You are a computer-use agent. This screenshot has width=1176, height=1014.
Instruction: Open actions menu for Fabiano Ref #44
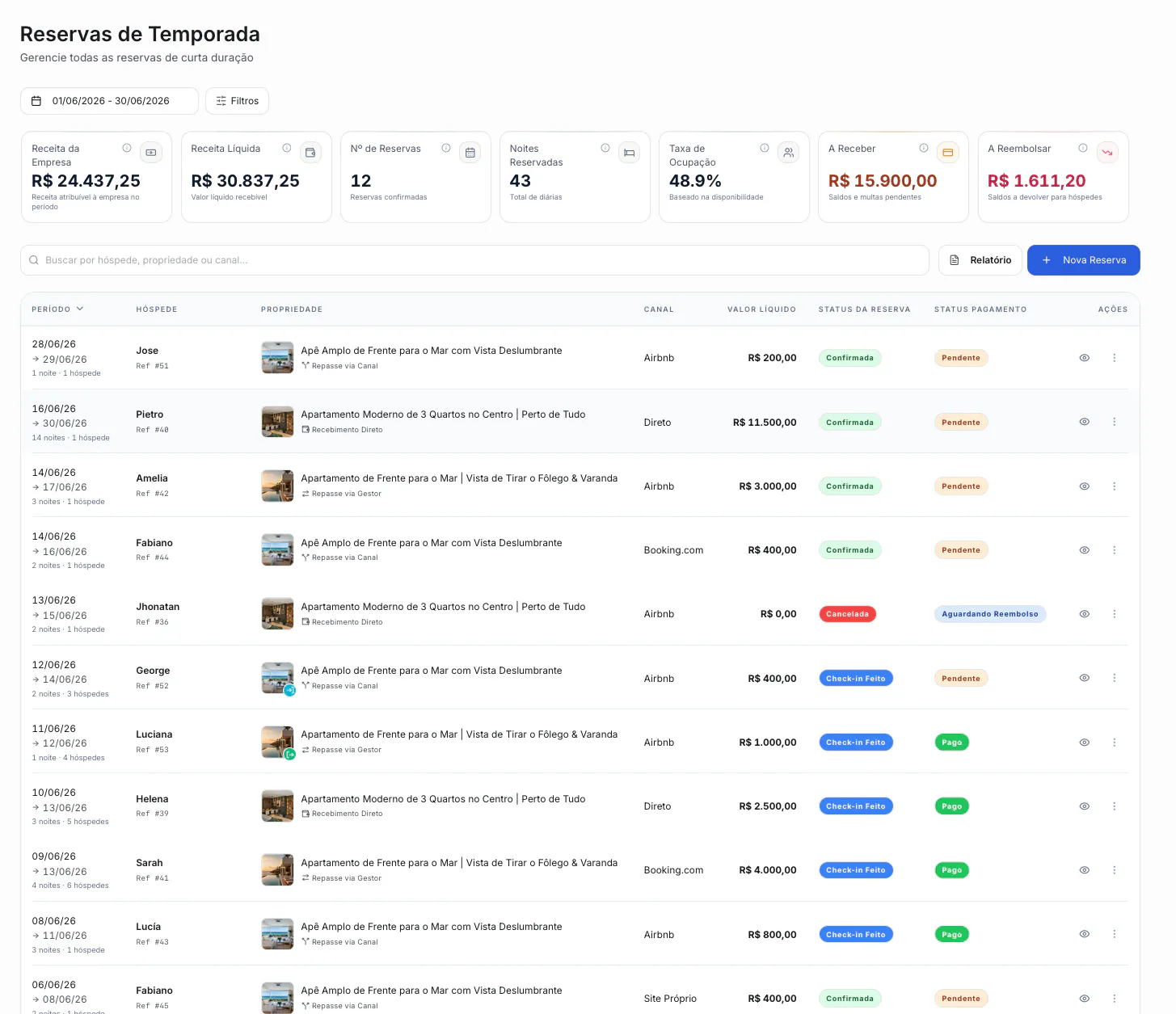click(x=1115, y=550)
